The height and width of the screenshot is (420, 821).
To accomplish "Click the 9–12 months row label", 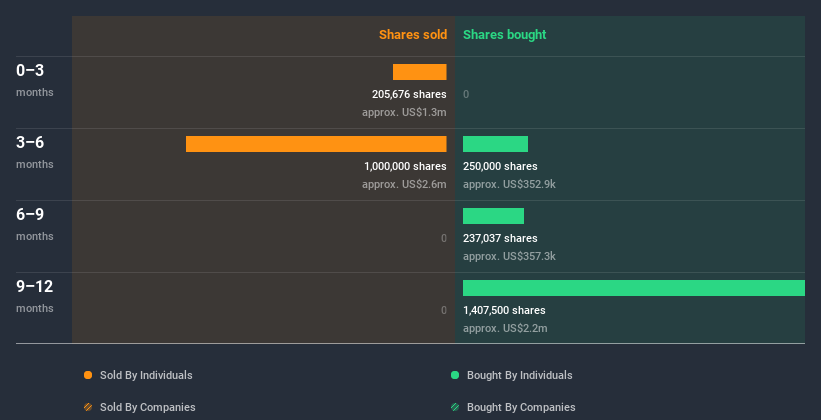I will (x=35, y=296).
